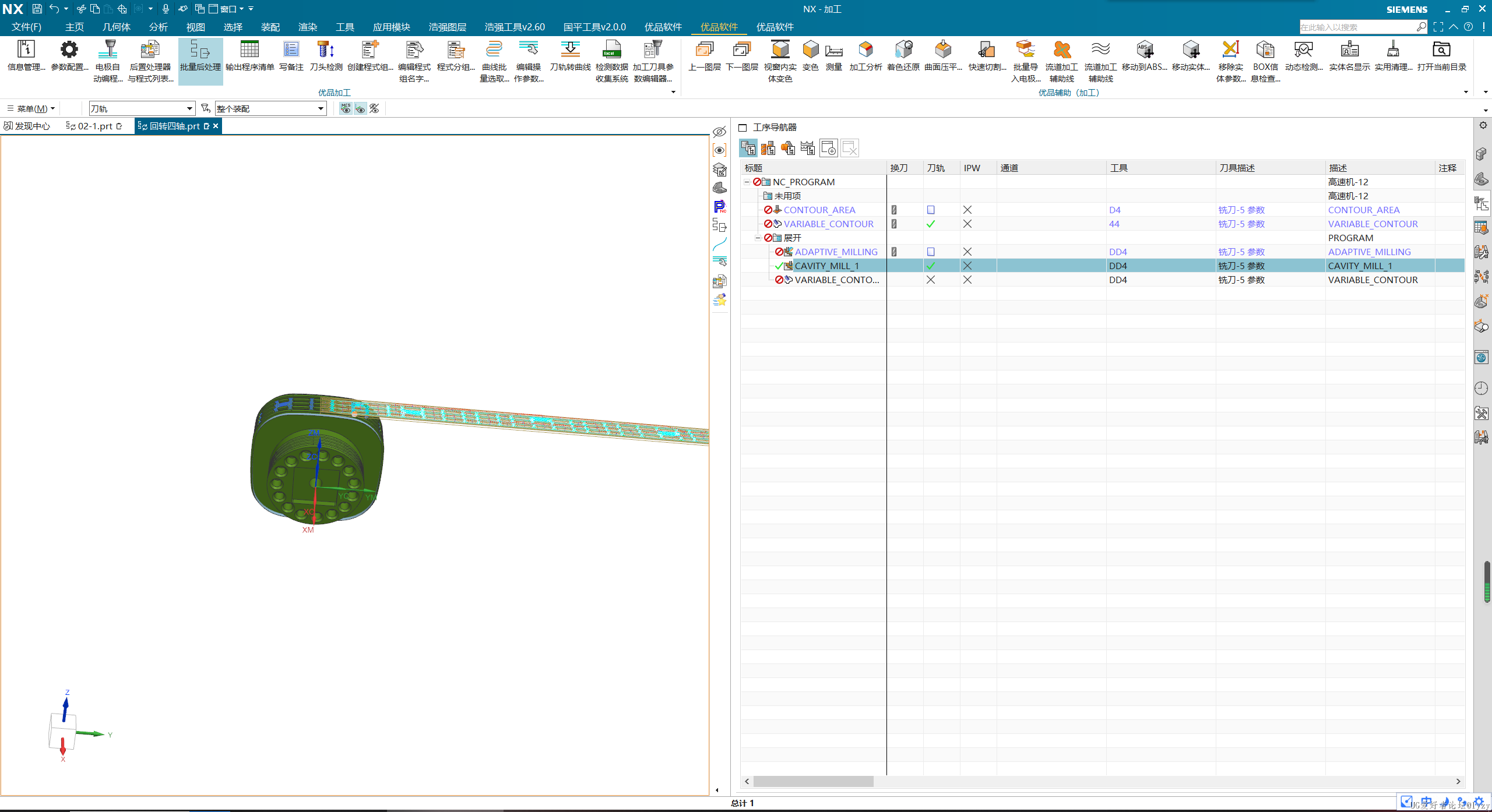This screenshot has height=812, width=1492.
Task: Collapse the NC_PROGRAM tree node
Action: coord(747,182)
